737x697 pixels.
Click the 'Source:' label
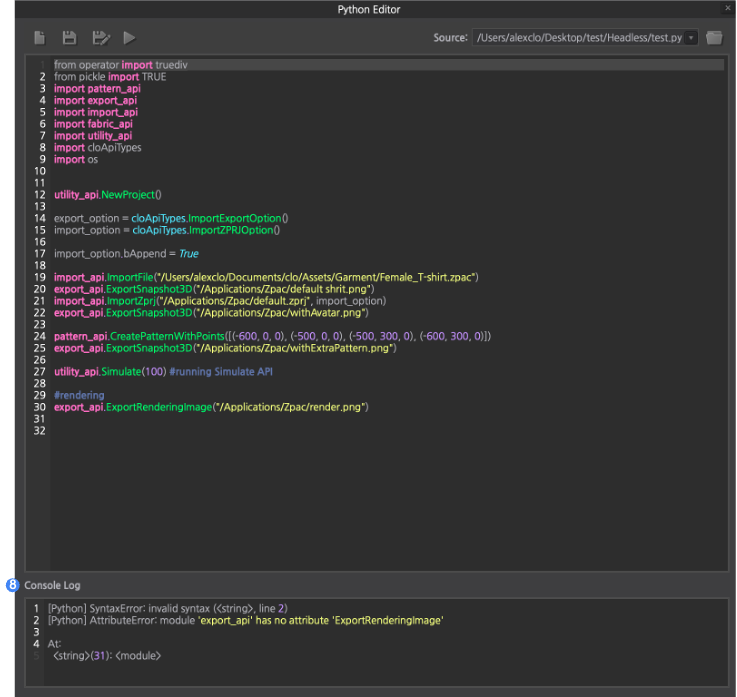[x=450, y=38]
